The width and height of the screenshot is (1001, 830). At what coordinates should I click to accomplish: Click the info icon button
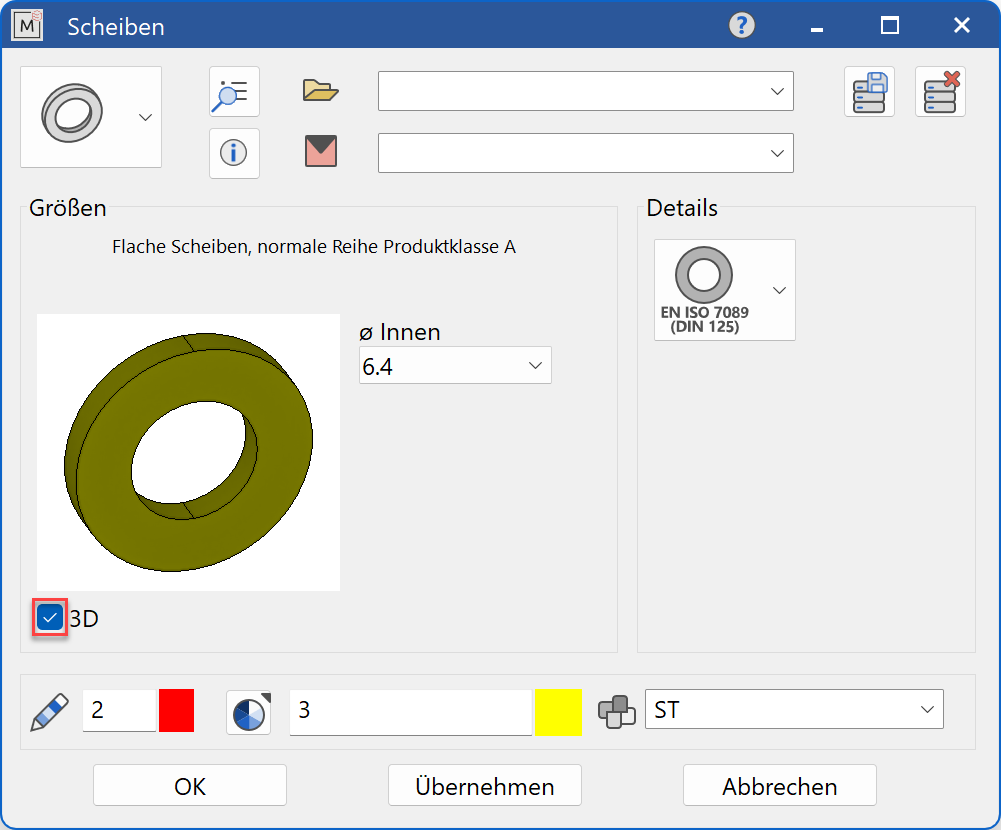coord(234,153)
